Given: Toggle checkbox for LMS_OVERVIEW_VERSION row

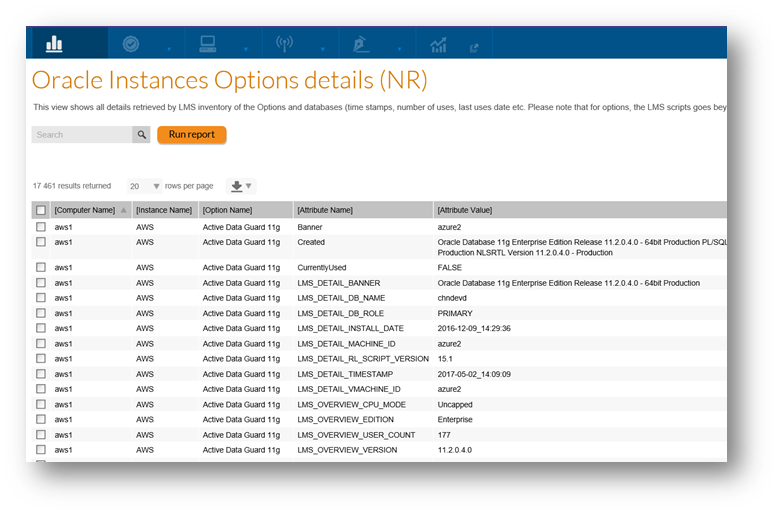Looking at the screenshot, I should coord(41,450).
